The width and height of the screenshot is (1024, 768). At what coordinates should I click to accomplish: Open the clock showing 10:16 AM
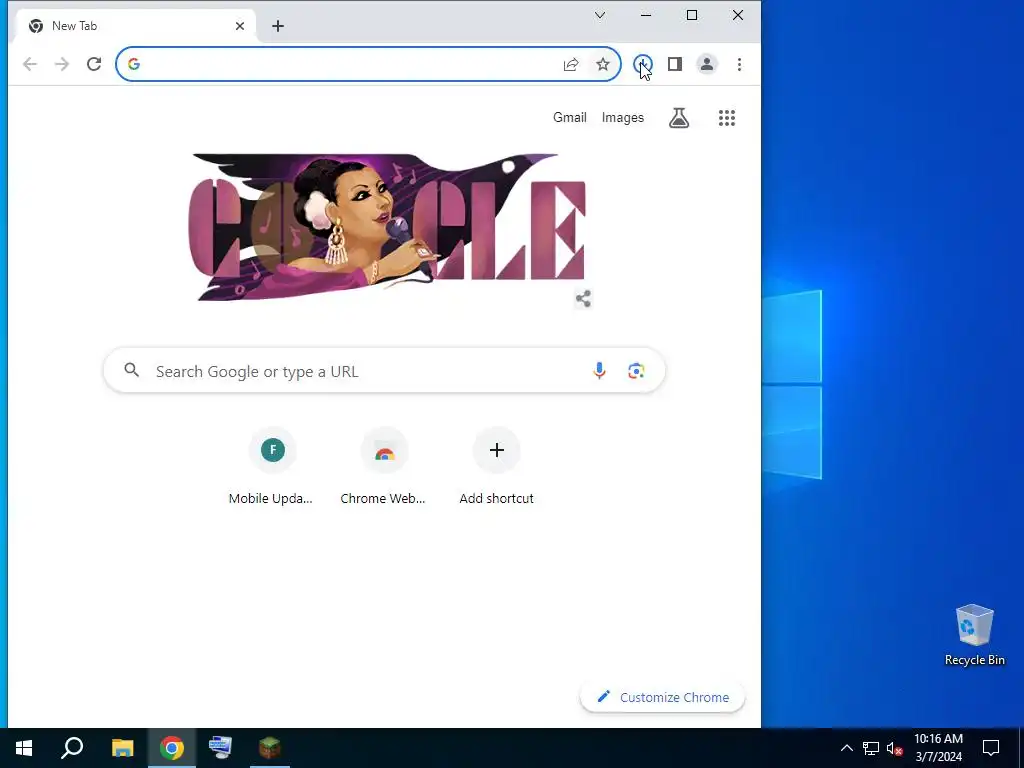(938, 748)
